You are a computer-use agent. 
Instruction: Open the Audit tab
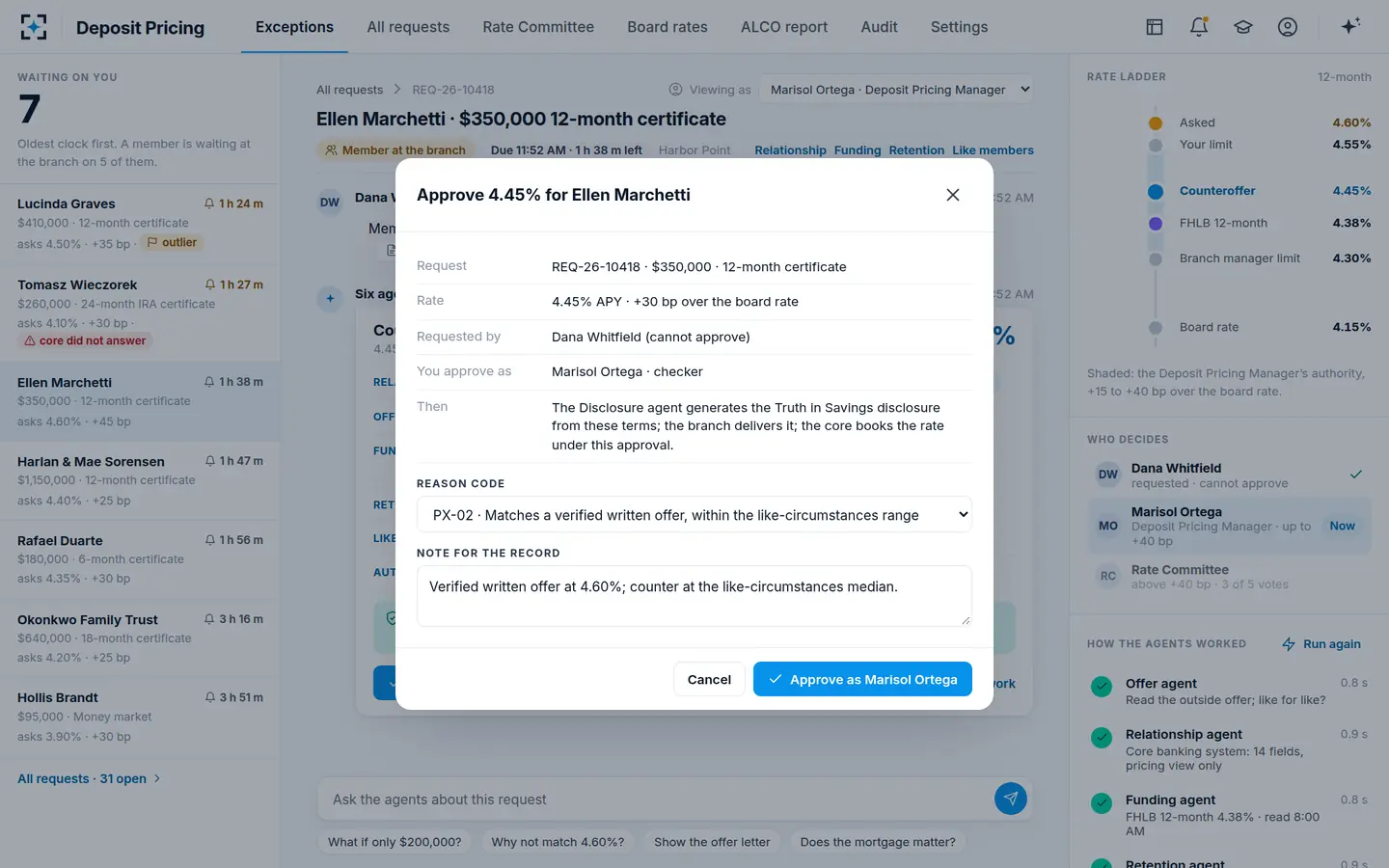880,27
